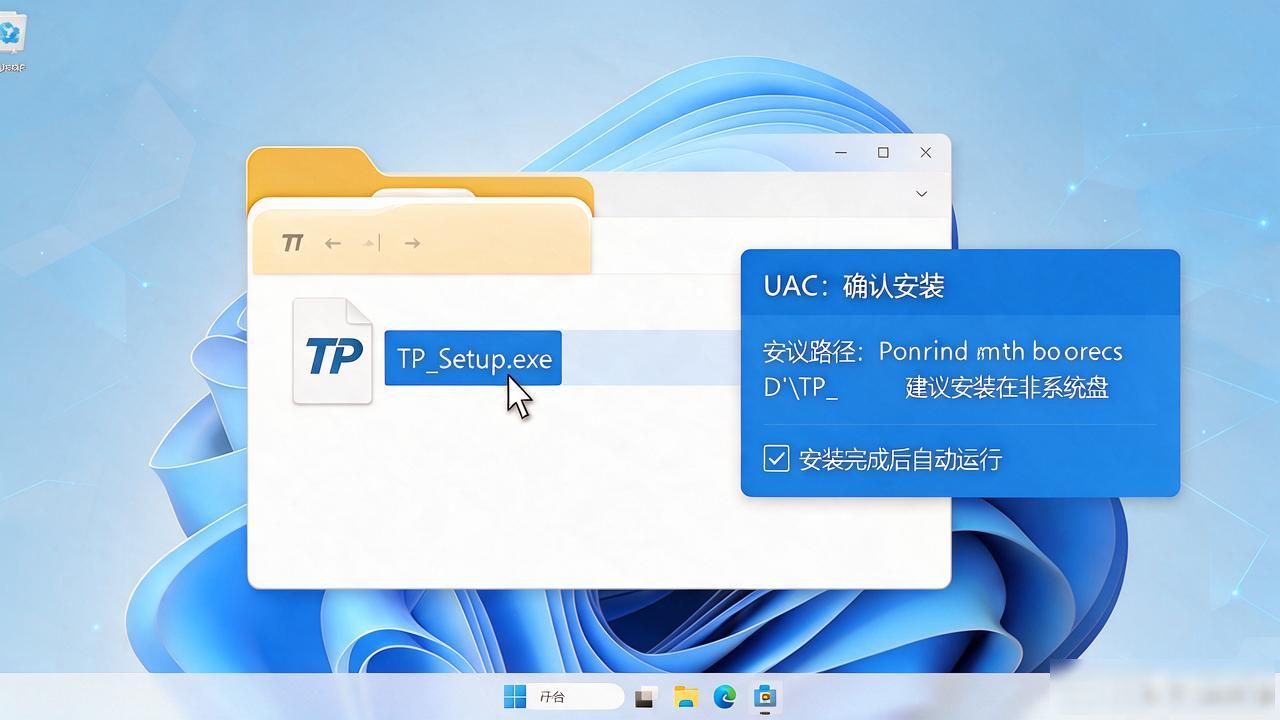Open Task View from taskbar
Image resolution: width=1280 pixels, height=720 pixels.
click(x=646, y=698)
